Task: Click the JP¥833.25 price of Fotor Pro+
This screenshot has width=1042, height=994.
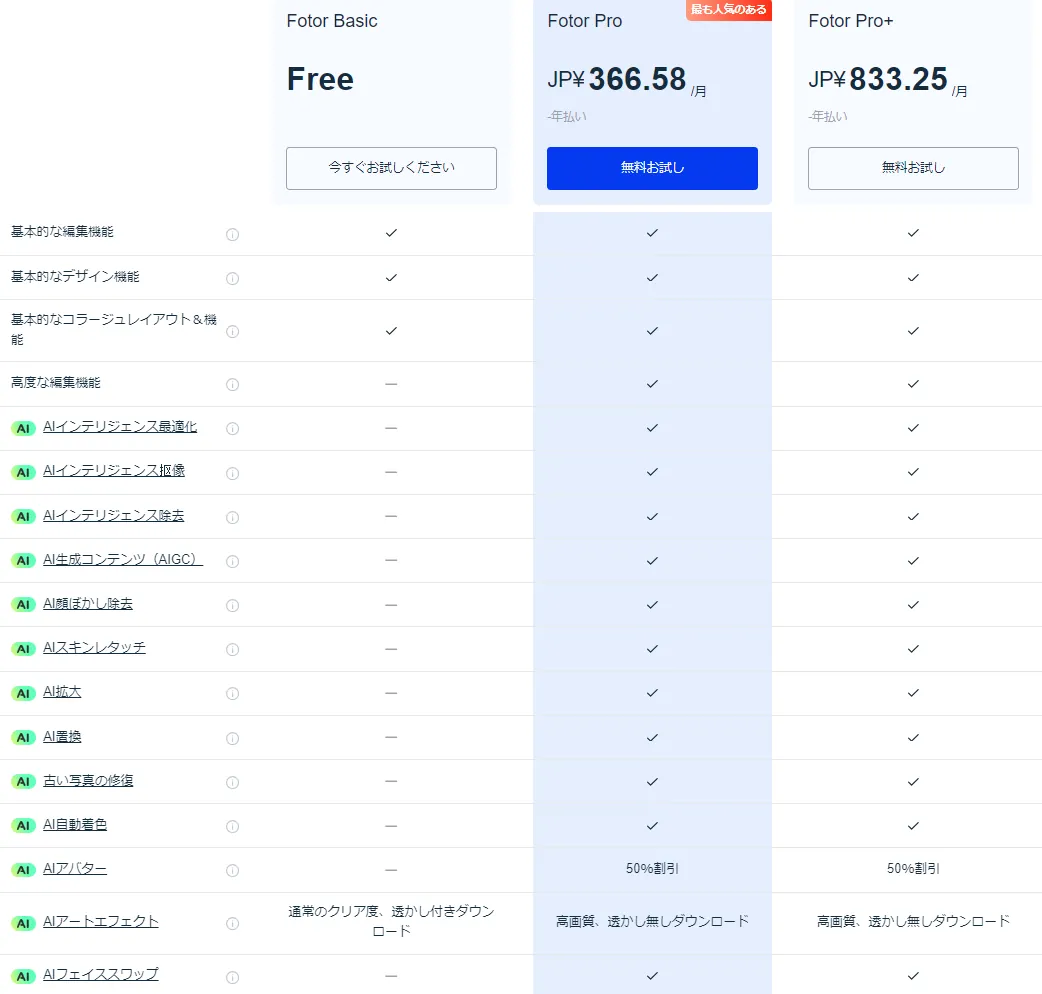Action: pos(888,80)
